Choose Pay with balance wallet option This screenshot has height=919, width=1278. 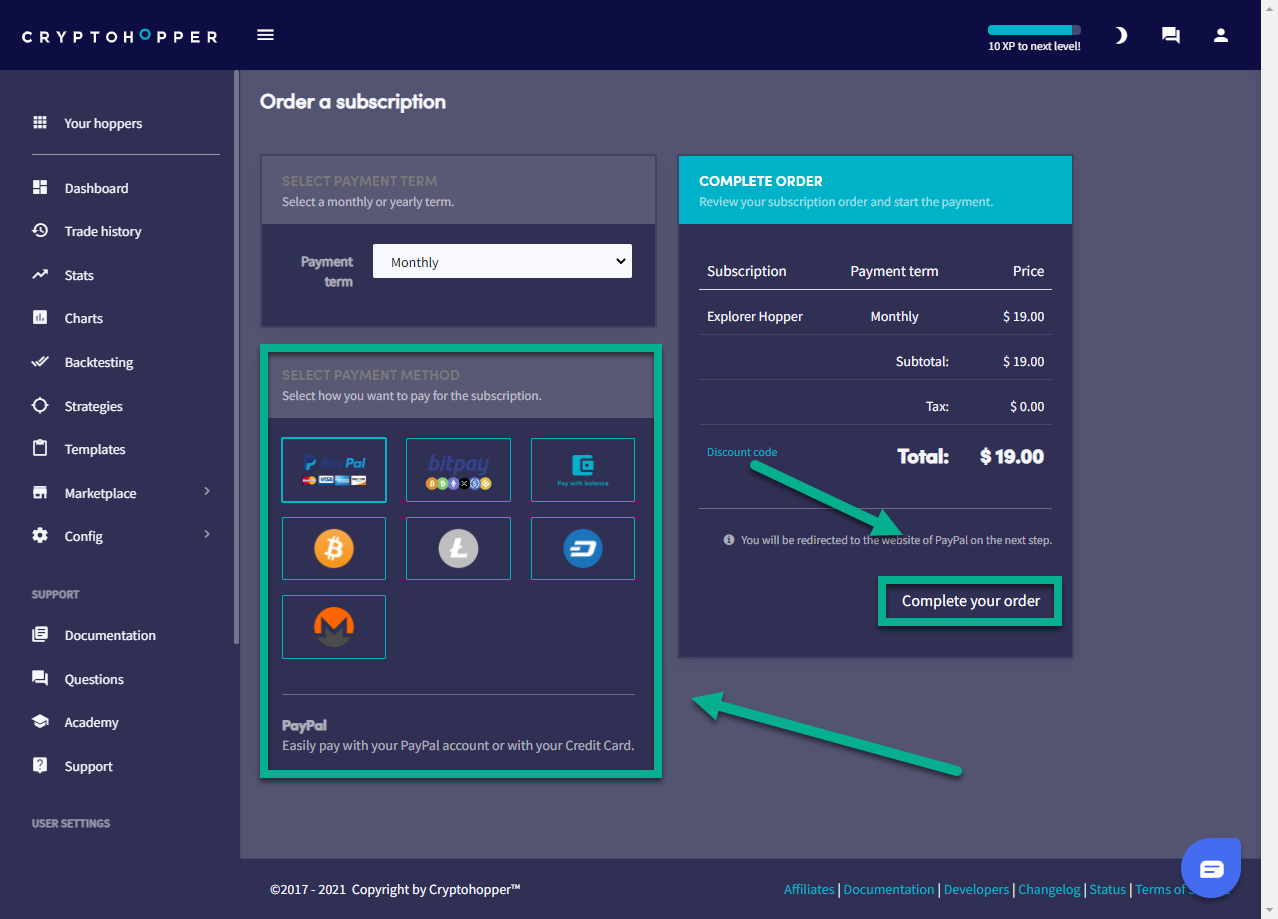click(582, 470)
